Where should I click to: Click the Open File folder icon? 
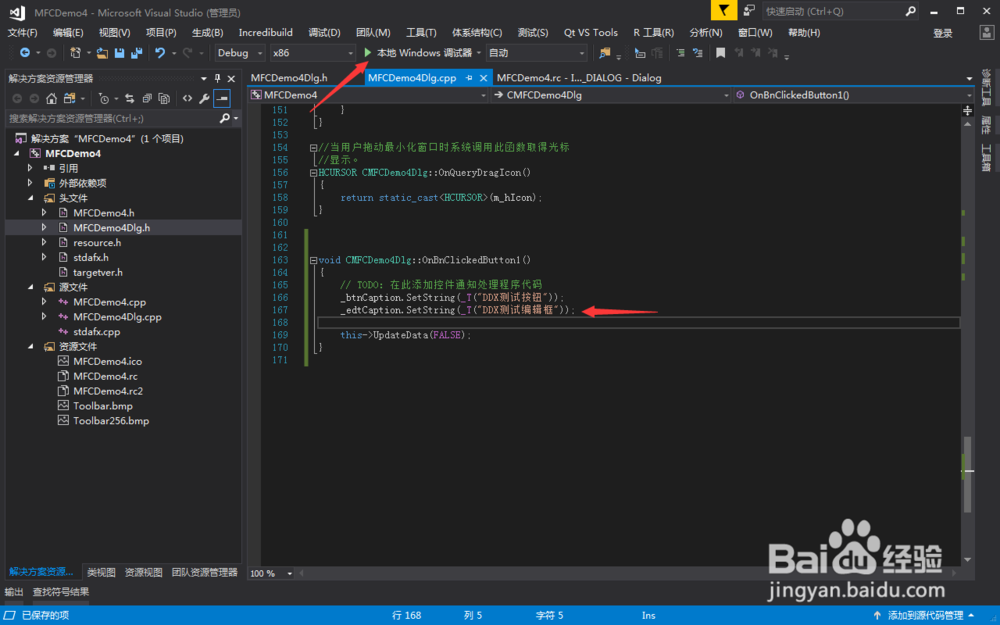pos(102,54)
